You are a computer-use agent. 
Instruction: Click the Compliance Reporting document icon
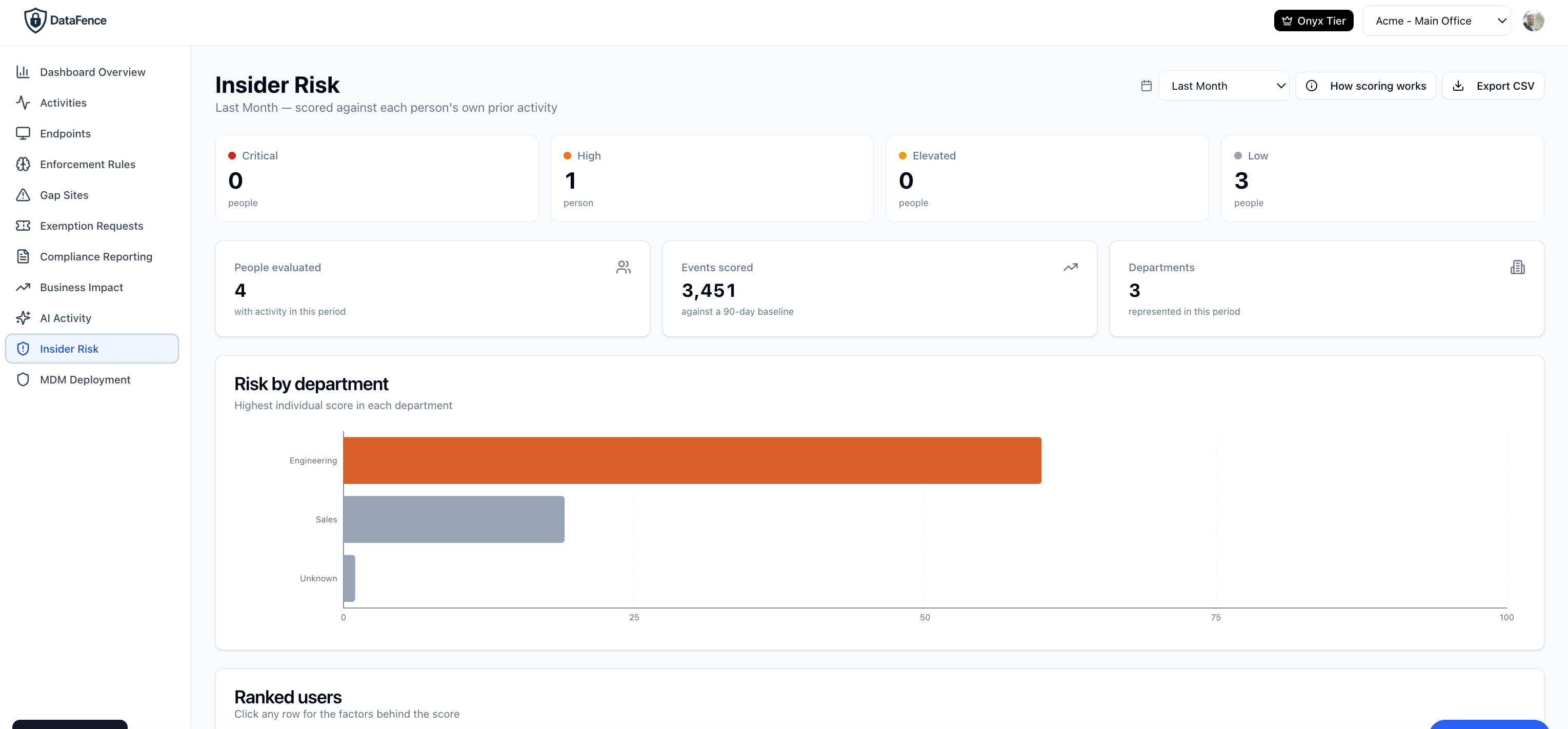pyautogui.click(x=23, y=256)
